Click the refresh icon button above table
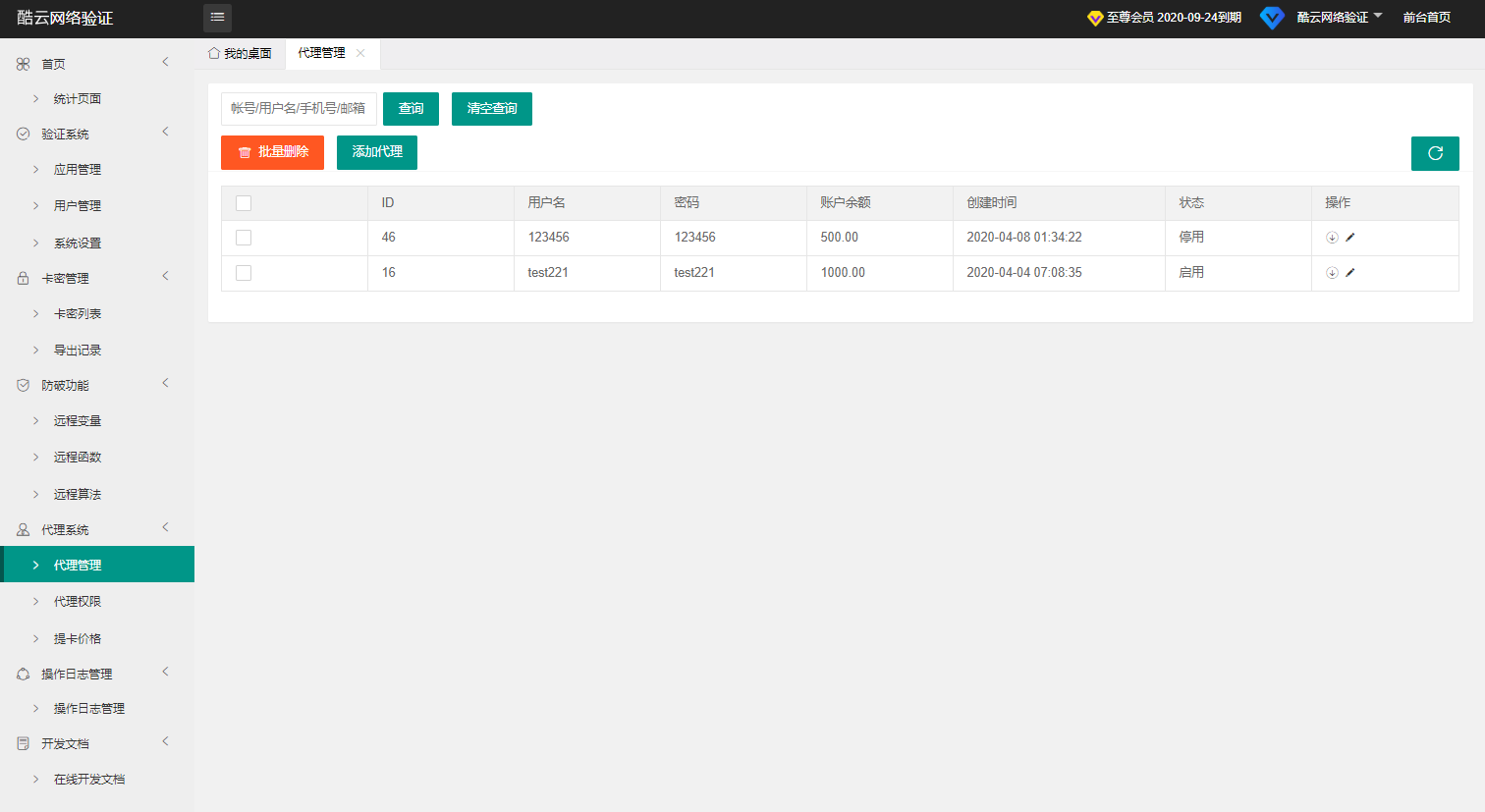This screenshot has width=1485, height=812. 1434,153
